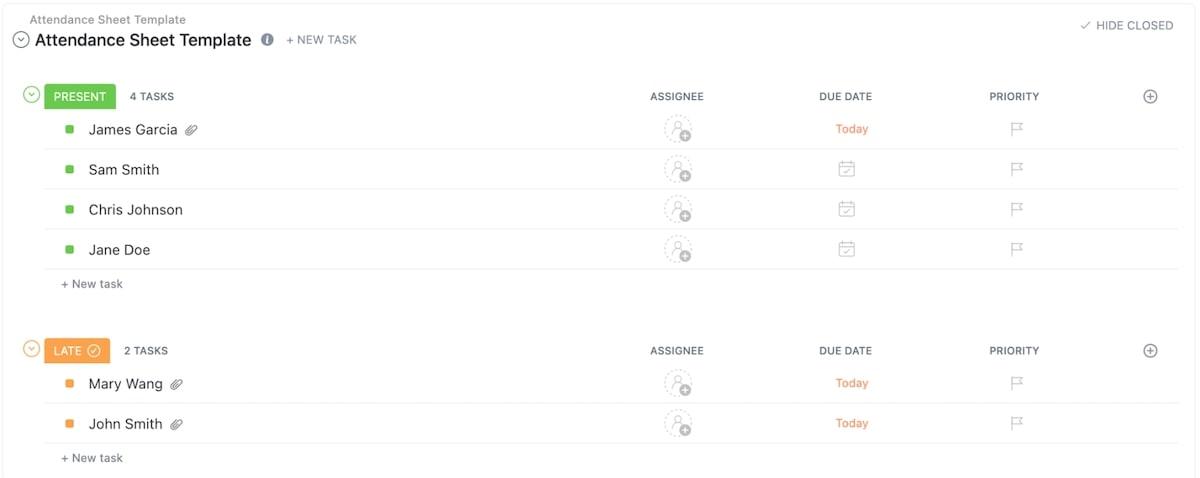Image resolution: width=1200 pixels, height=478 pixels.
Task: Collapse the Present group
Action: 31,95
